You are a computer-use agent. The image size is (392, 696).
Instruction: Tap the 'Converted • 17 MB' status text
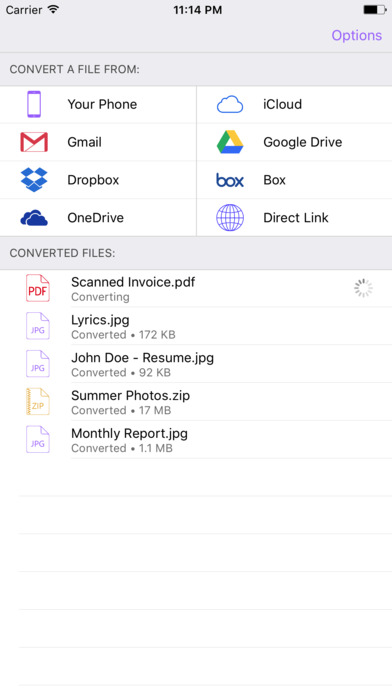point(121,410)
